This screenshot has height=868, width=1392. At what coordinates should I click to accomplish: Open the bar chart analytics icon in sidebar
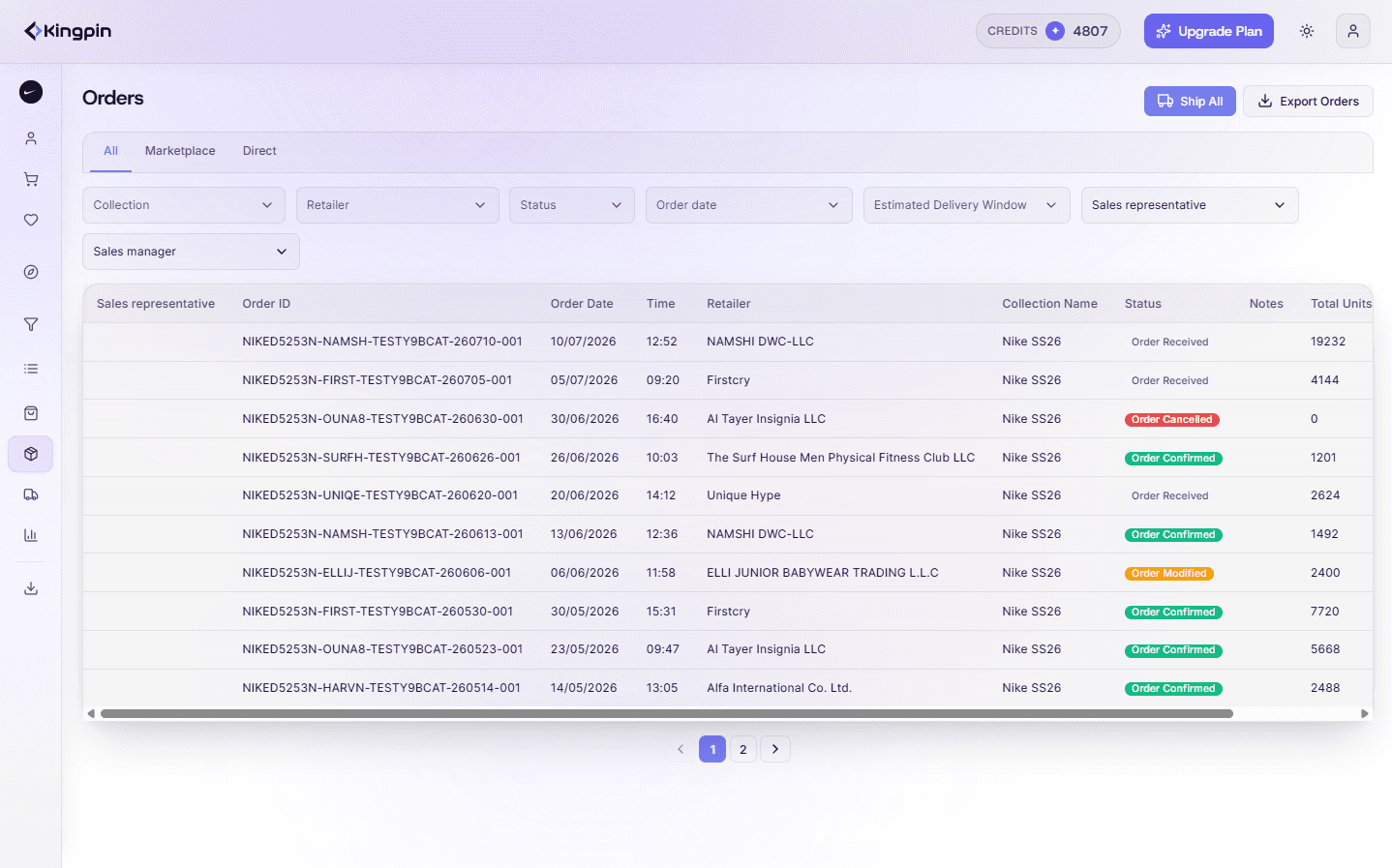tap(31, 535)
